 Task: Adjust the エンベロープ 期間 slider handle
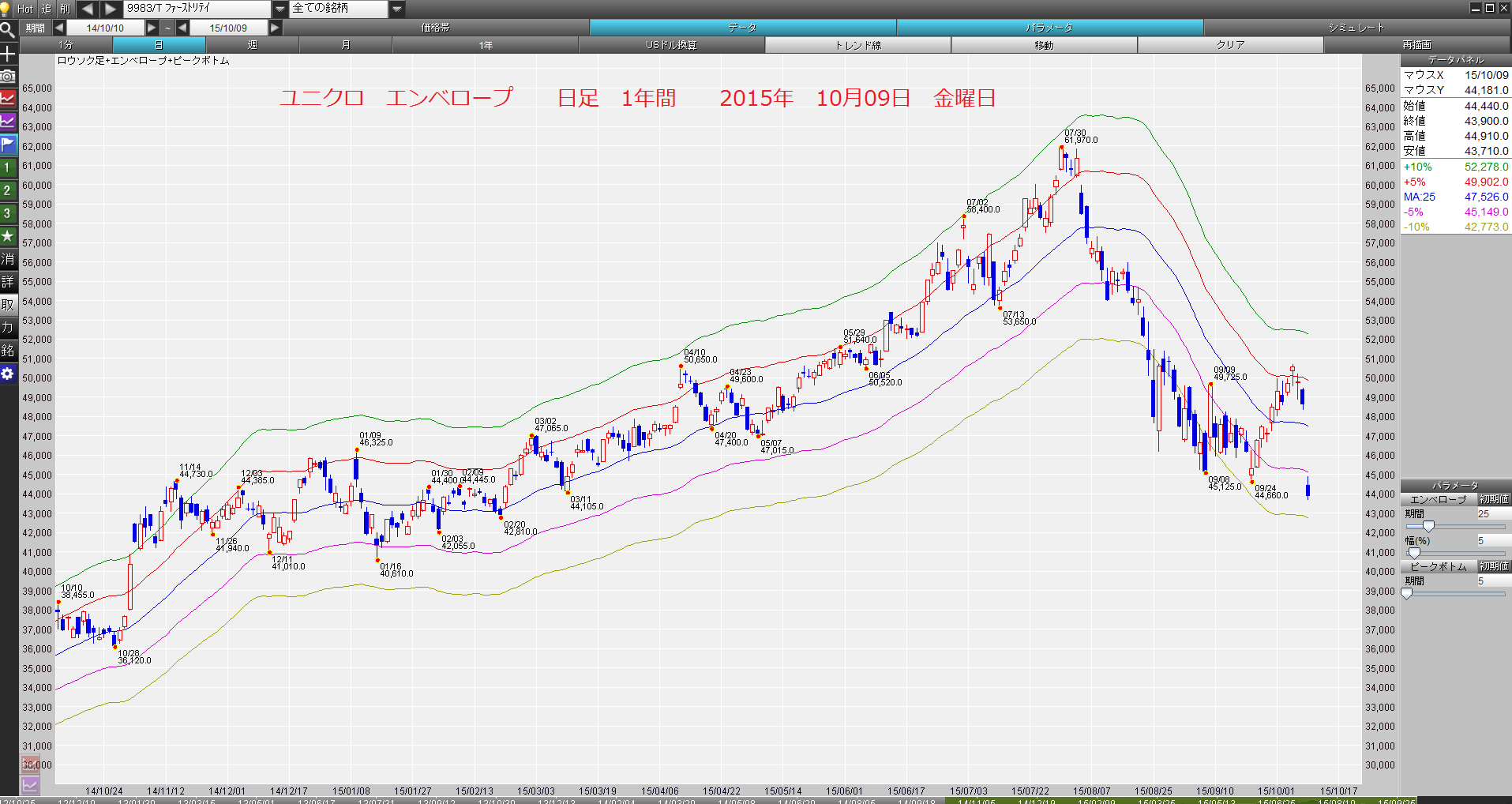click(x=1428, y=526)
